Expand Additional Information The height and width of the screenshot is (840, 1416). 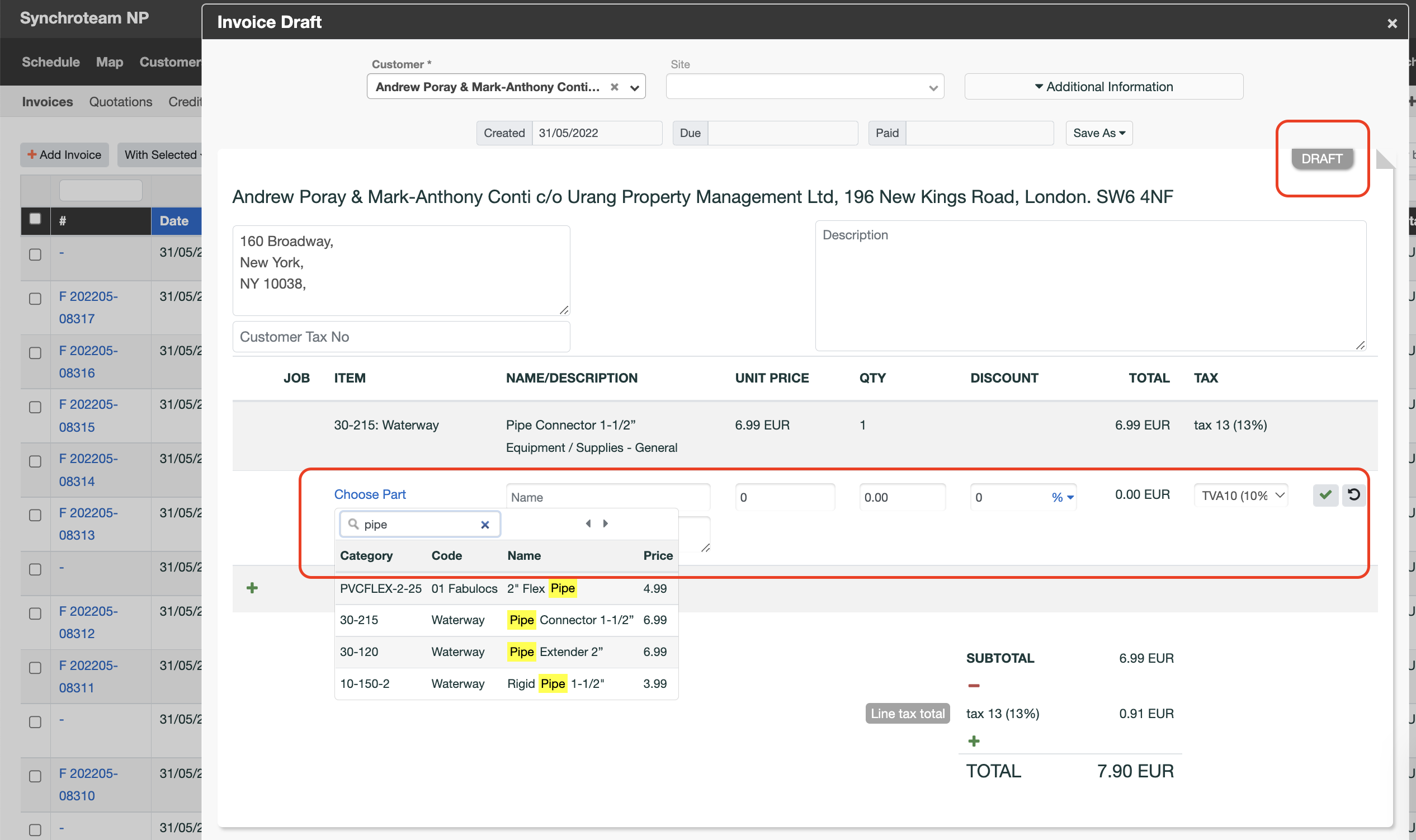pyautogui.click(x=1103, y=87)
